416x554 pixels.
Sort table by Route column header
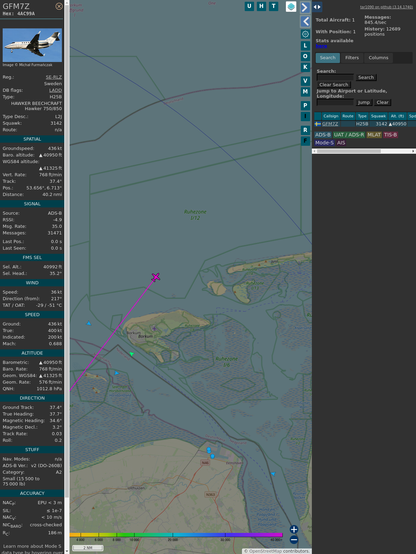point(348,116)
